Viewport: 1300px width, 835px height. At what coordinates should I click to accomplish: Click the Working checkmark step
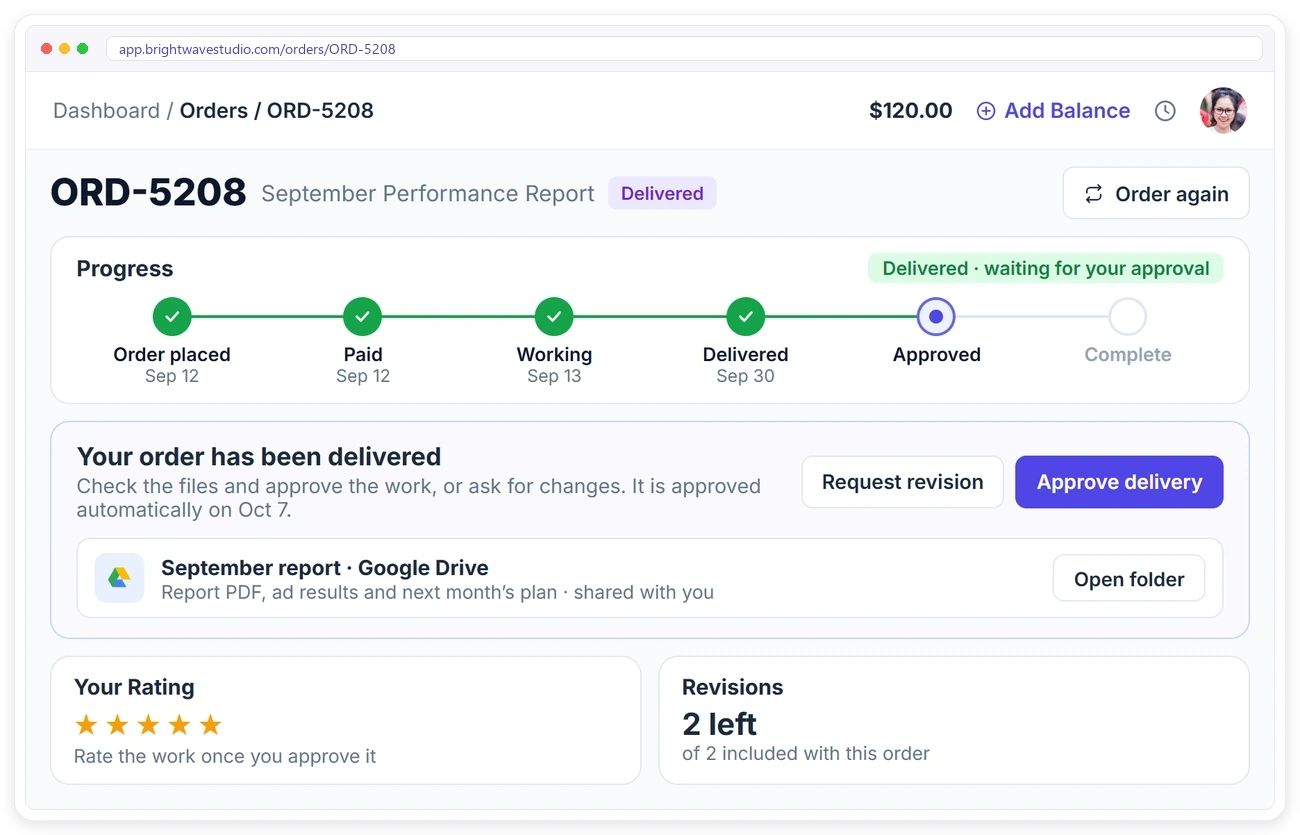click(x=554, y=317)
